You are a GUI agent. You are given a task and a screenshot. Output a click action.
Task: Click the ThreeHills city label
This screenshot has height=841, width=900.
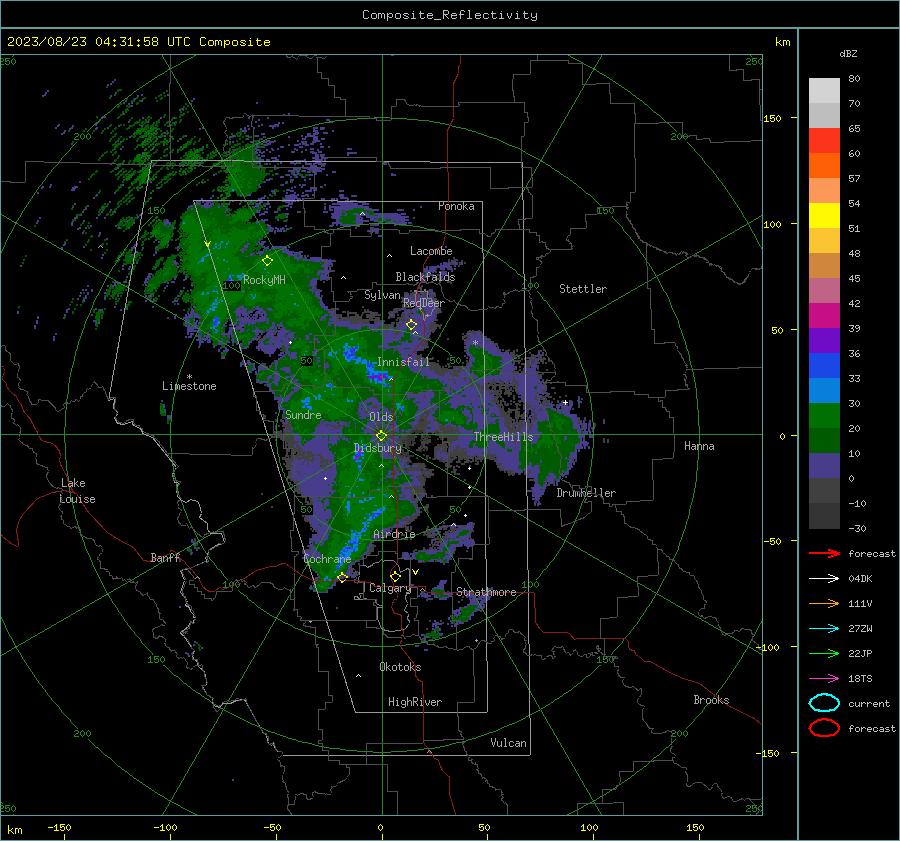click(503, 437)
